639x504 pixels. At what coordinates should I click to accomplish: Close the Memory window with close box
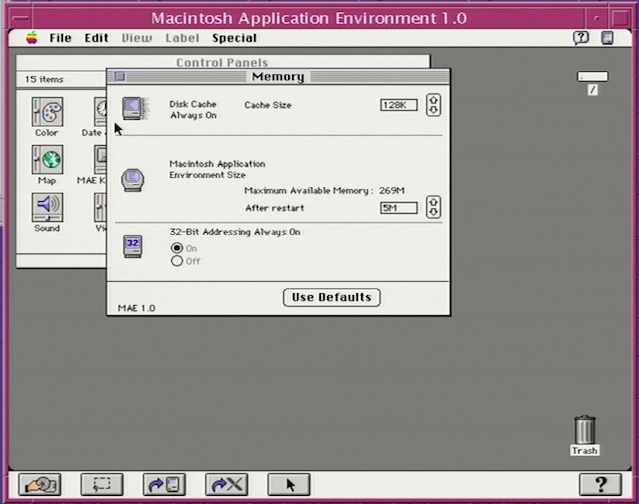point(120,76)
